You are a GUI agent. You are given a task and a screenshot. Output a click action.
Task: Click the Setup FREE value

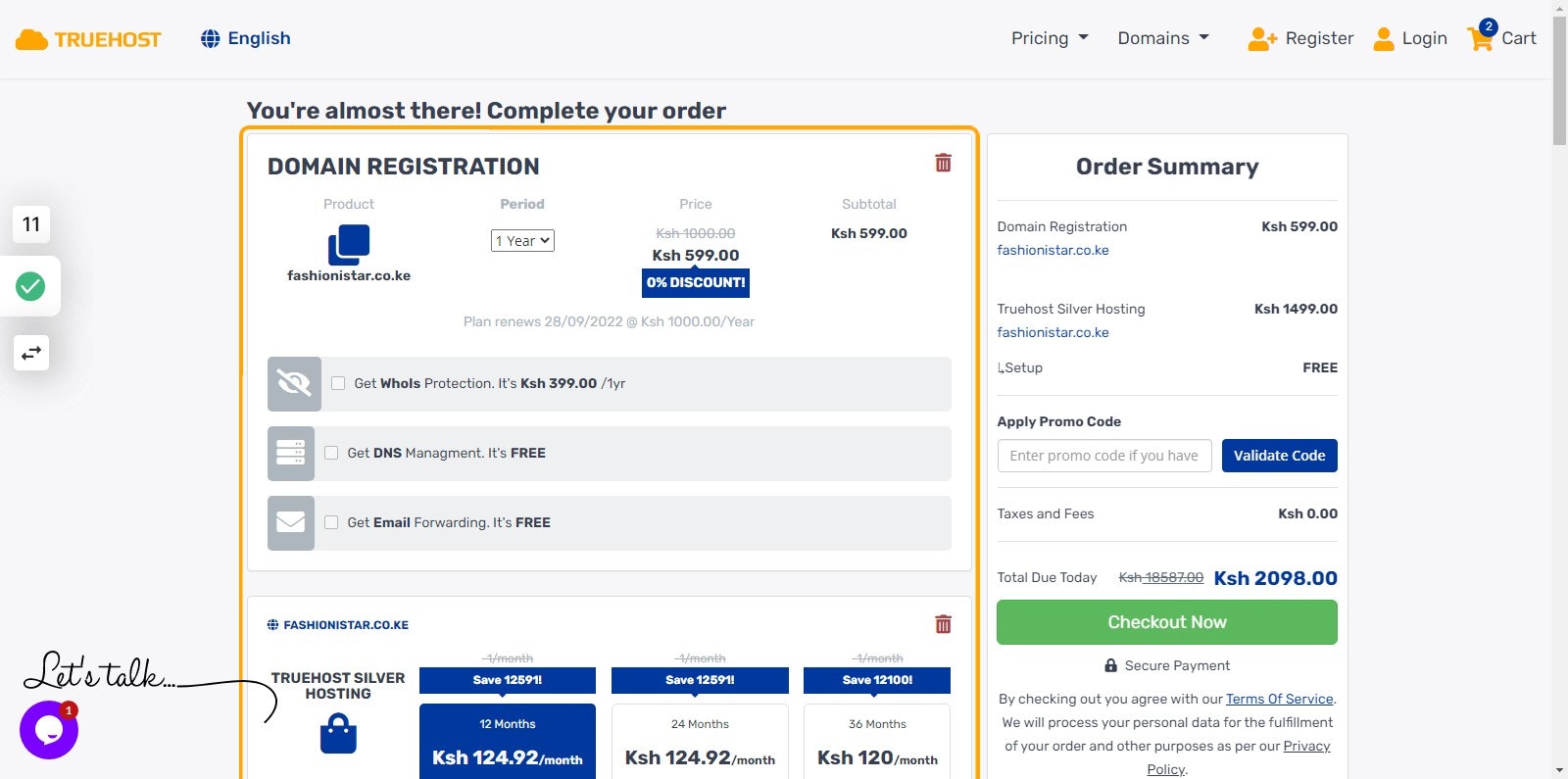coord(1320,367)
